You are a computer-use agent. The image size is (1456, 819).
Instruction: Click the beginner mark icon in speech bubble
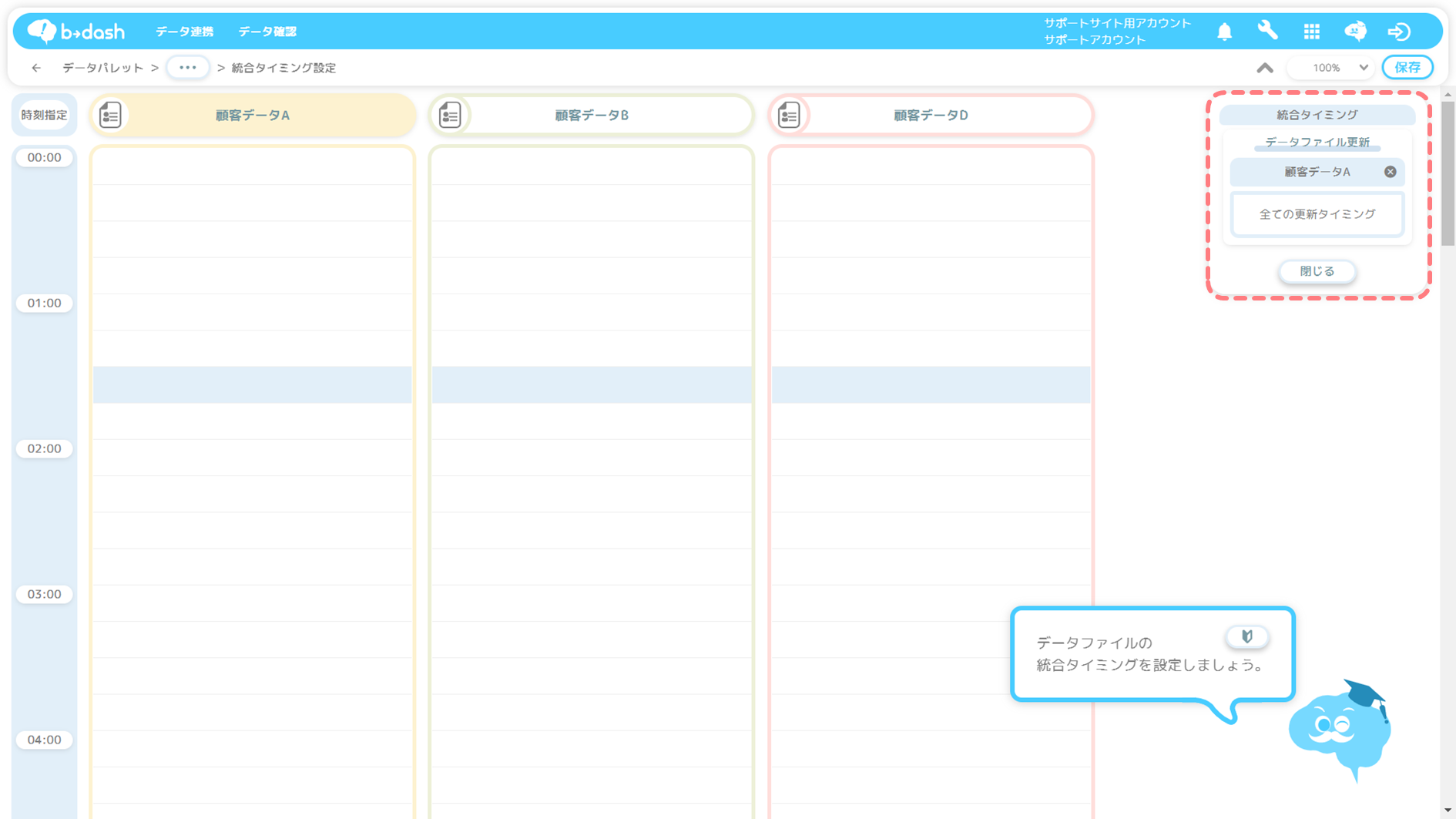pyautogui.click(x=1246, y=636)
